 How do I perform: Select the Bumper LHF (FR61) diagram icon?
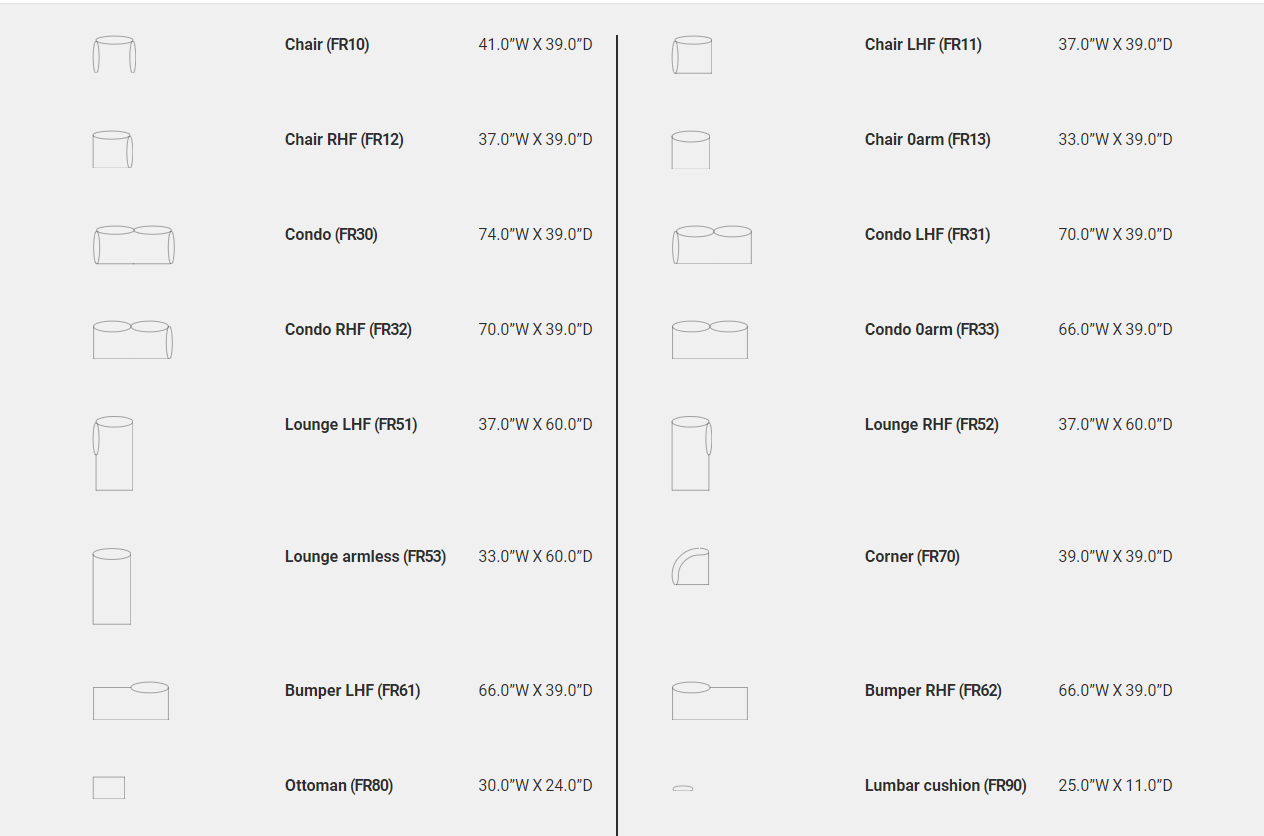pos(131,701)
